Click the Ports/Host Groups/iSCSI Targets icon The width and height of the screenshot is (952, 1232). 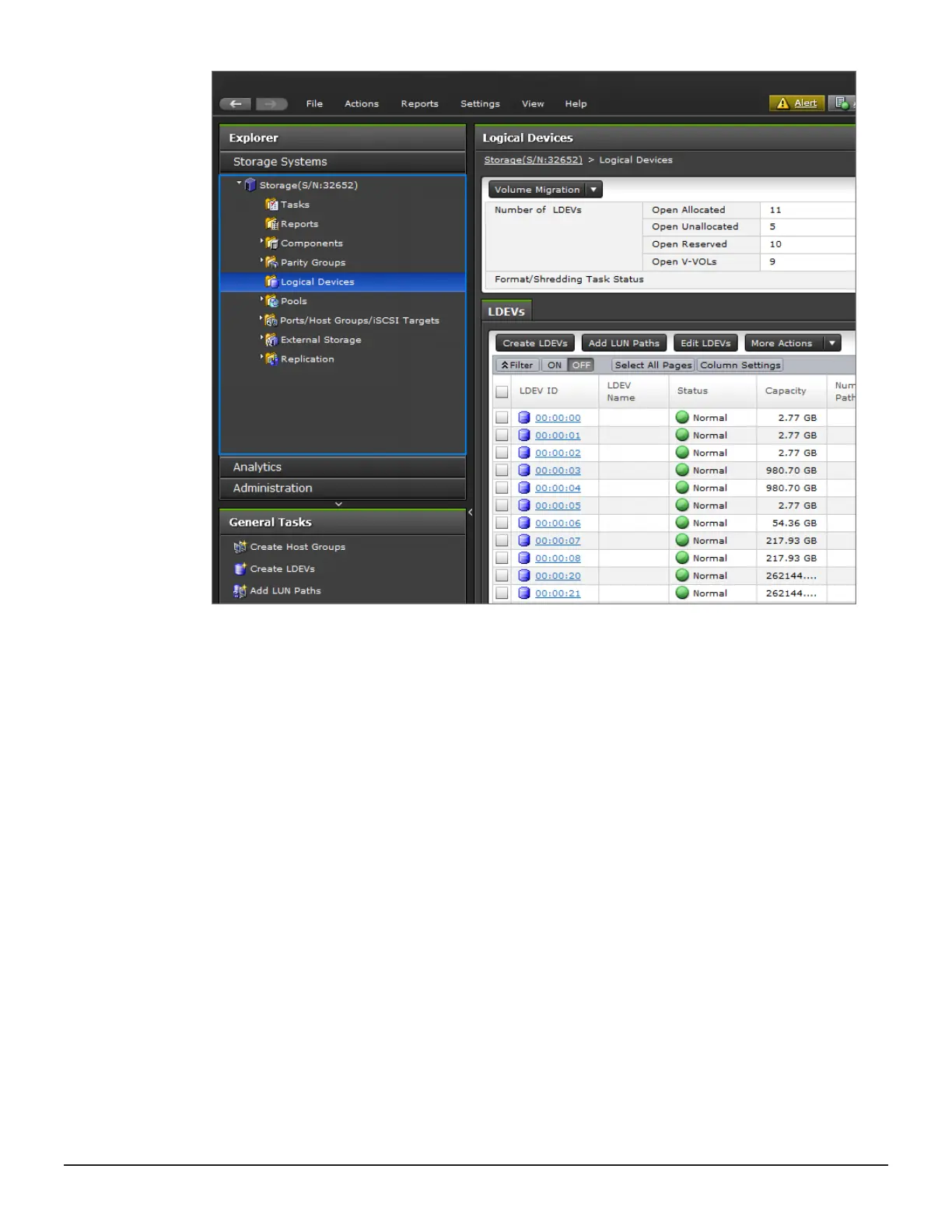(x=271, y=320)
